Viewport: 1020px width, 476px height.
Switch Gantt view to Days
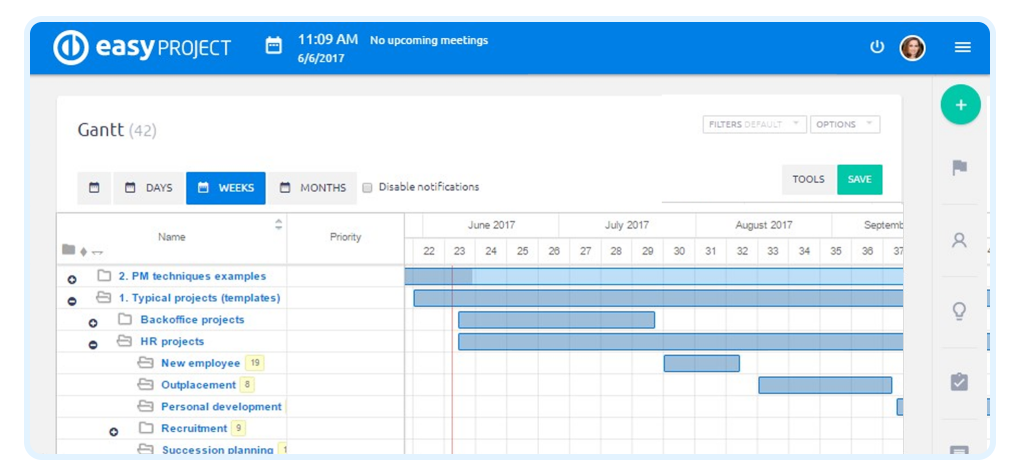click(148, 188)
